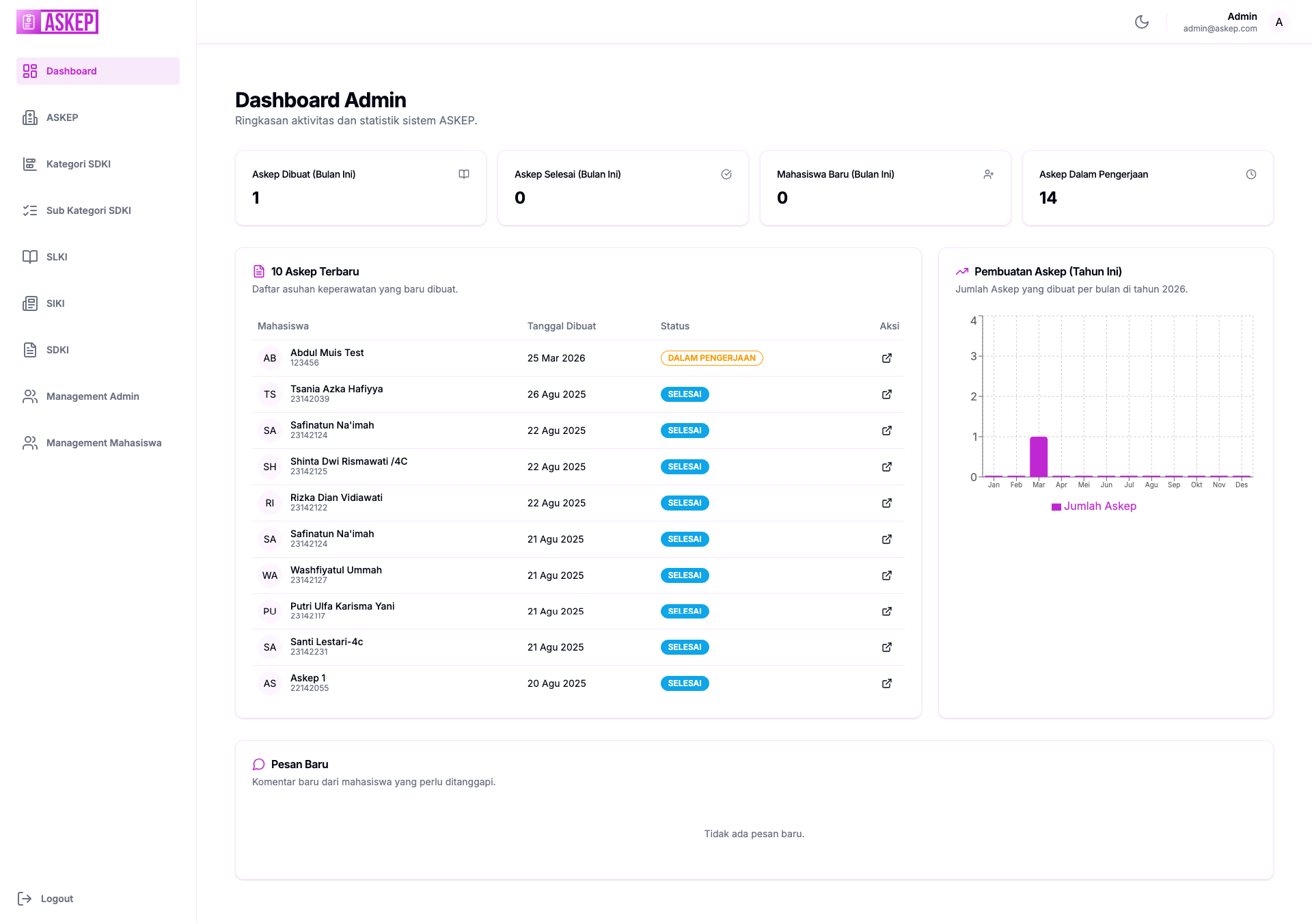
Task: Open external link icon for Askep 1 row
Action: coord(886,683)
